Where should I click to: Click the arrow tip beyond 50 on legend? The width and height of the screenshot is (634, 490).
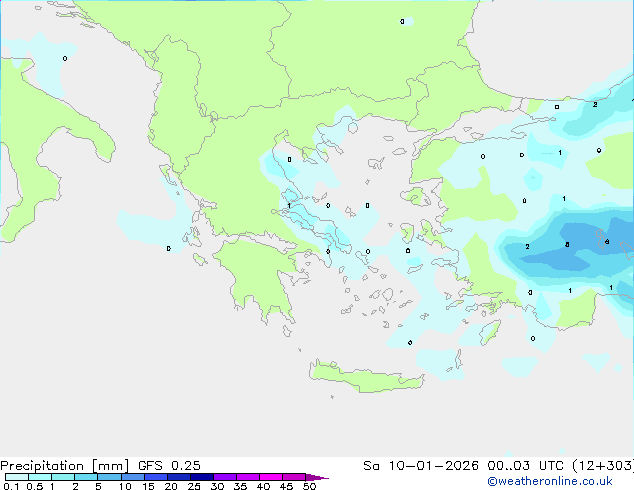[317, 477]
